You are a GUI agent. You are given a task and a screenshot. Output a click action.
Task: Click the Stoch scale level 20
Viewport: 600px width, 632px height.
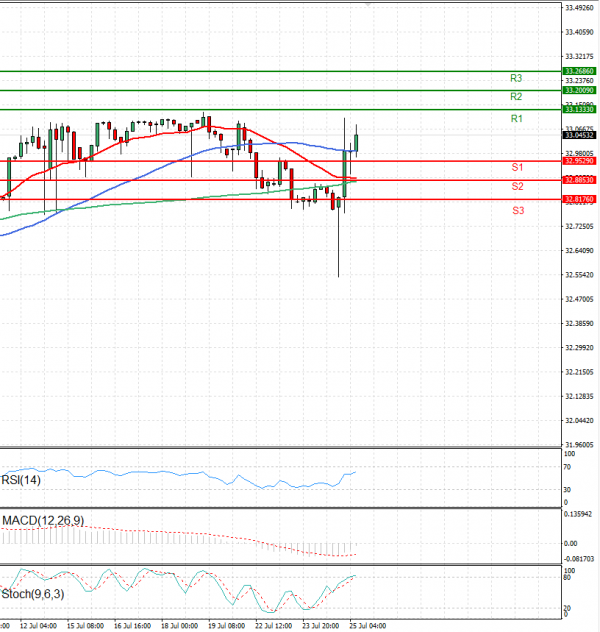coord(567,608)
